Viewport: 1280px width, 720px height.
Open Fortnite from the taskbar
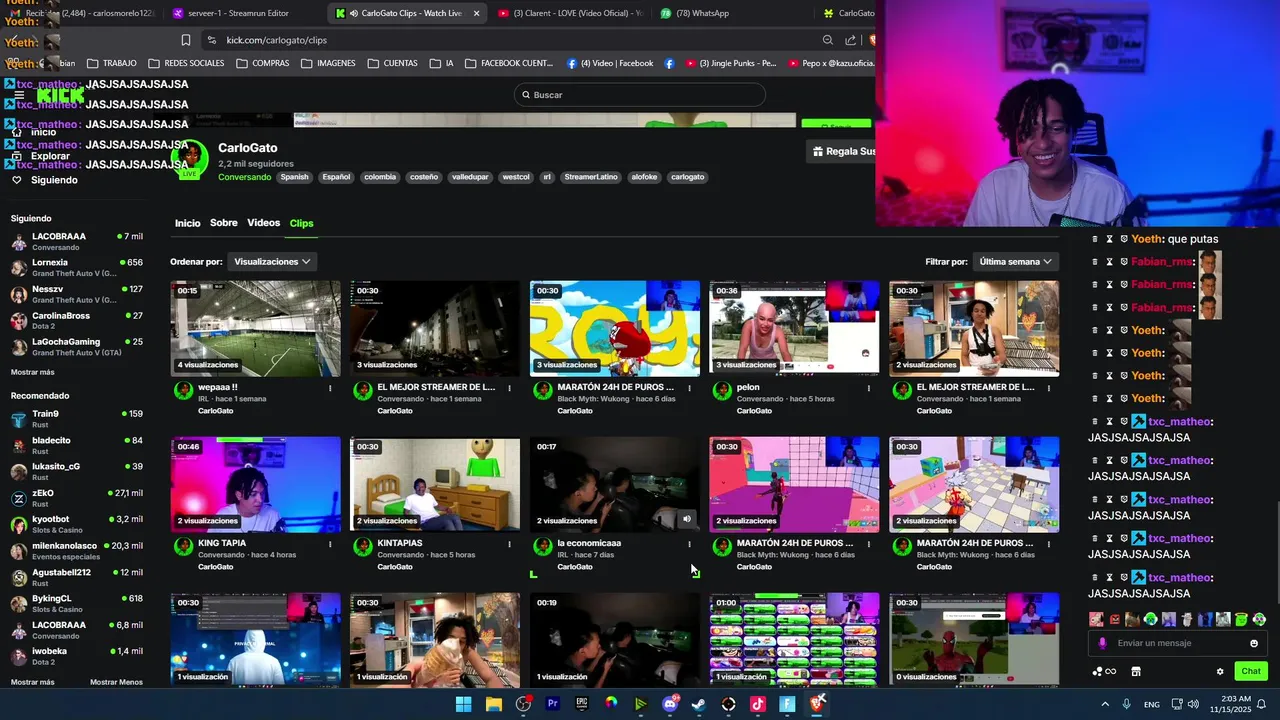click(x=787, y=704)
